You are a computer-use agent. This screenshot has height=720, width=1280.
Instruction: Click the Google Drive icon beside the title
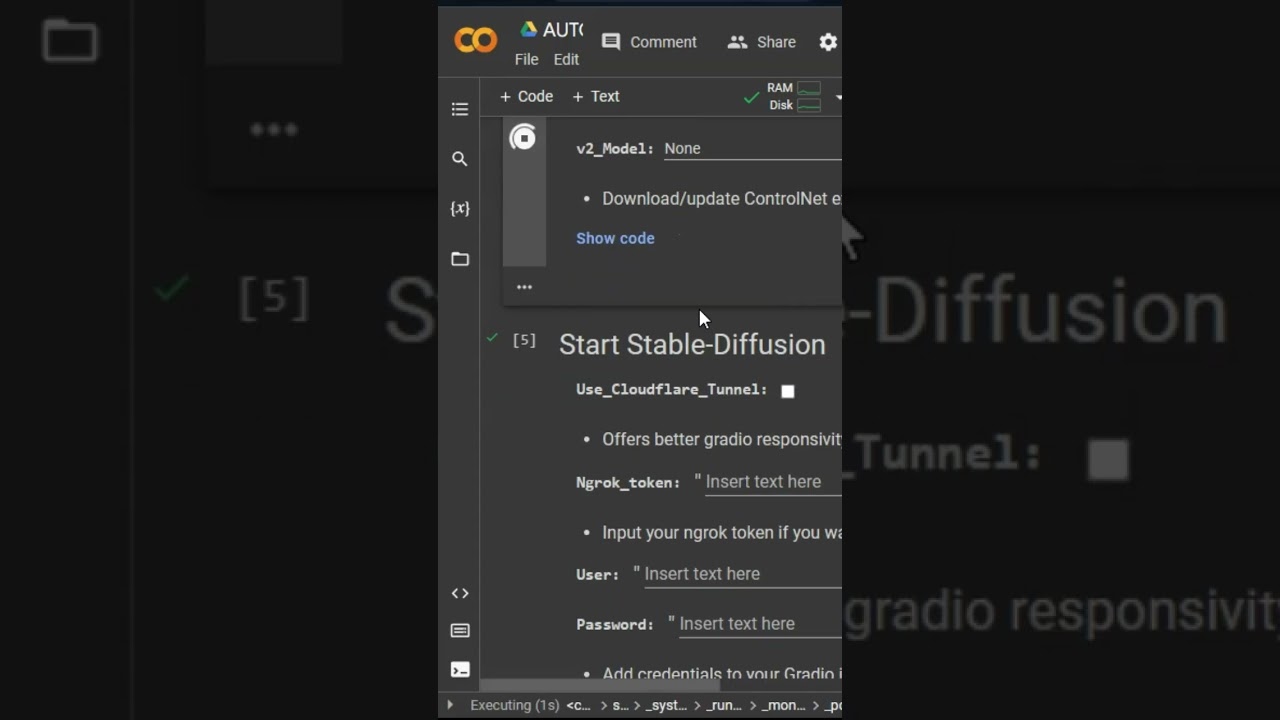[529, 29]
